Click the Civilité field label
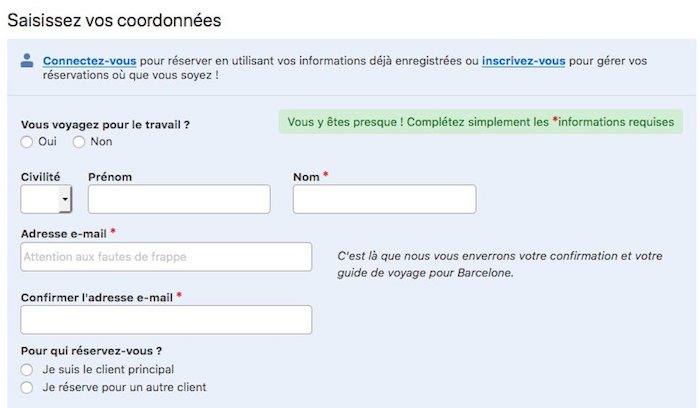This screenshot has height=408, width=700. 40,177
